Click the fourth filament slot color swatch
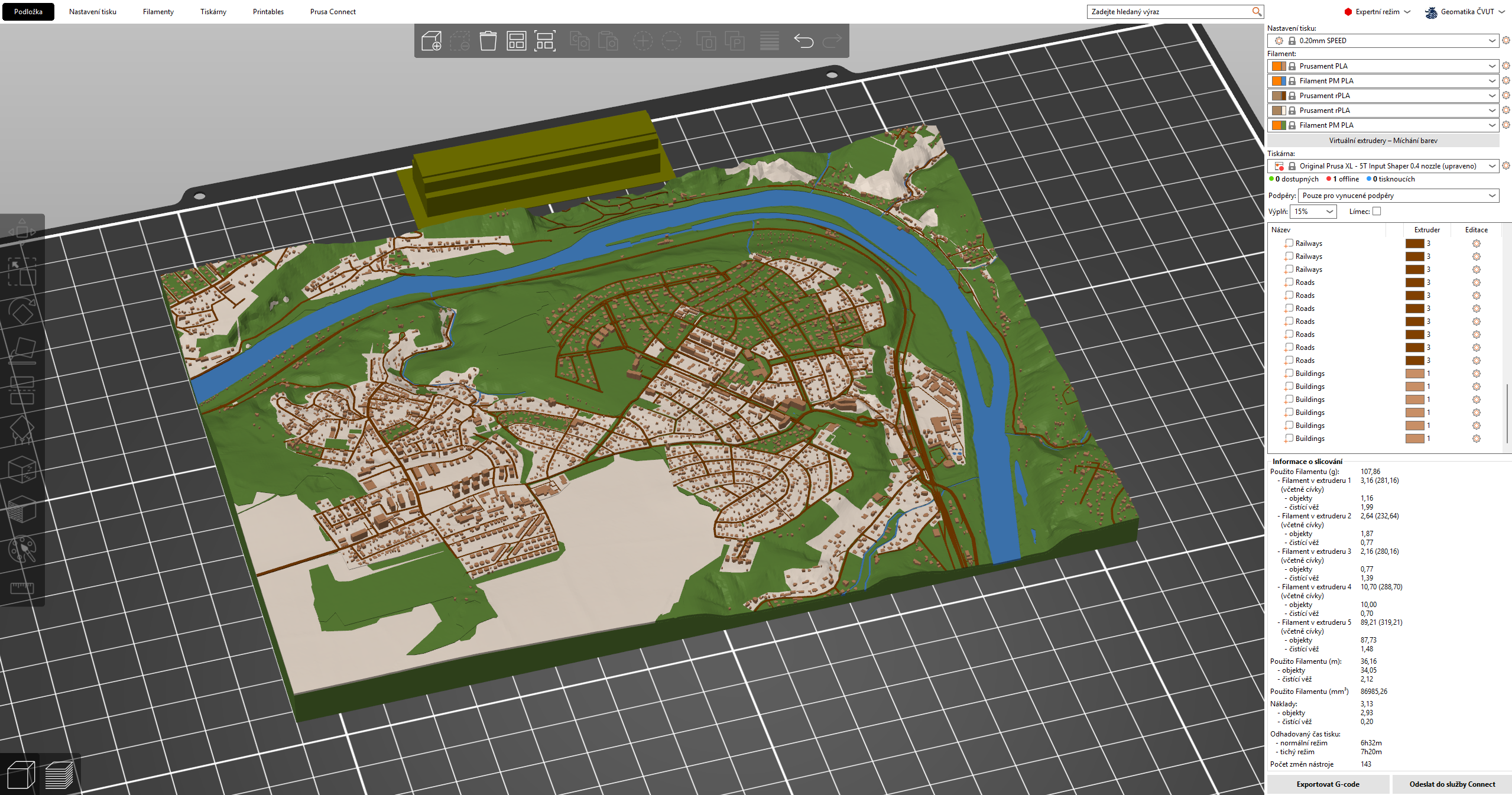Screen dimensions: 1512x795 [1279, 111]
